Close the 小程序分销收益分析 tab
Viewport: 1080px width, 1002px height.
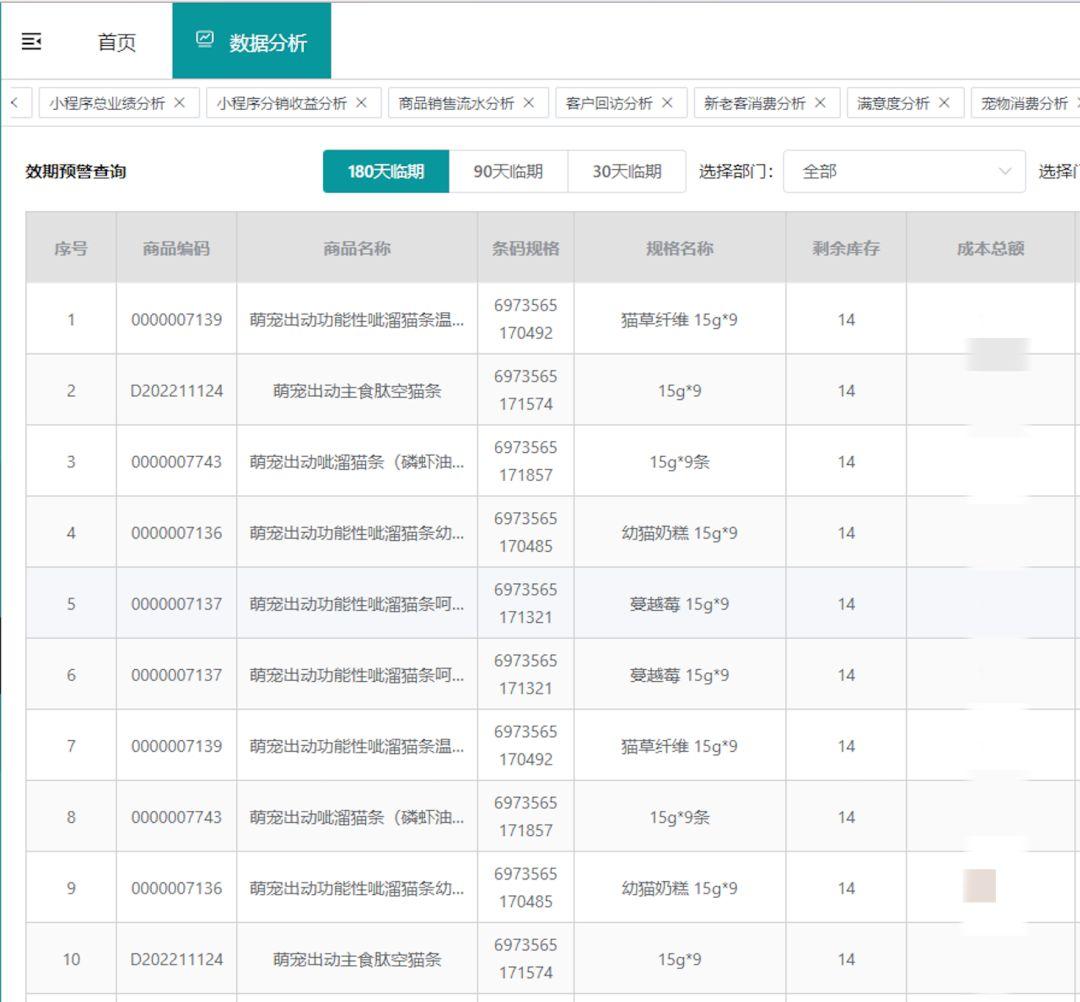(362, 103)
